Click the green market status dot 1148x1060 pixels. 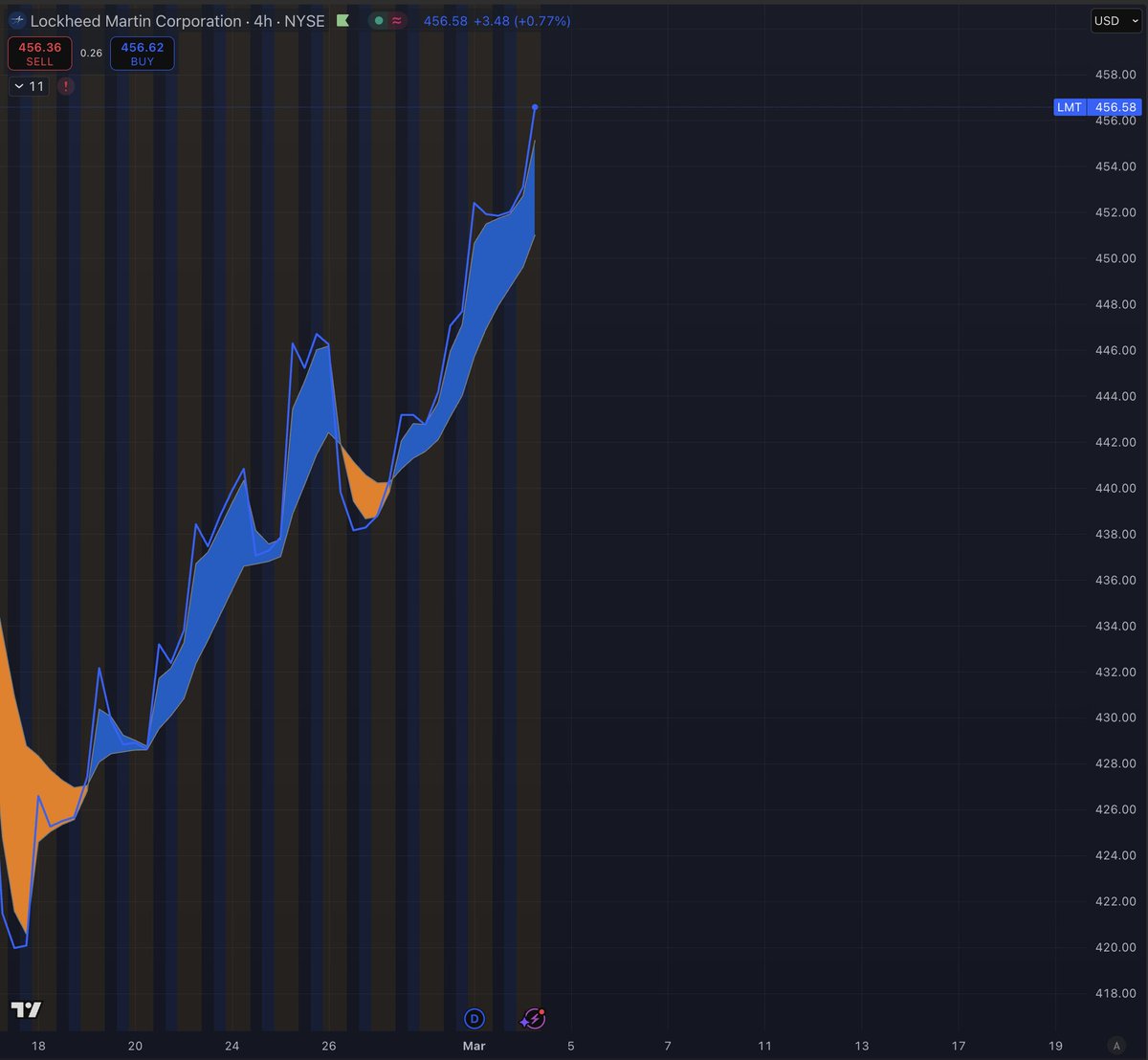click(x=380, y=20)
